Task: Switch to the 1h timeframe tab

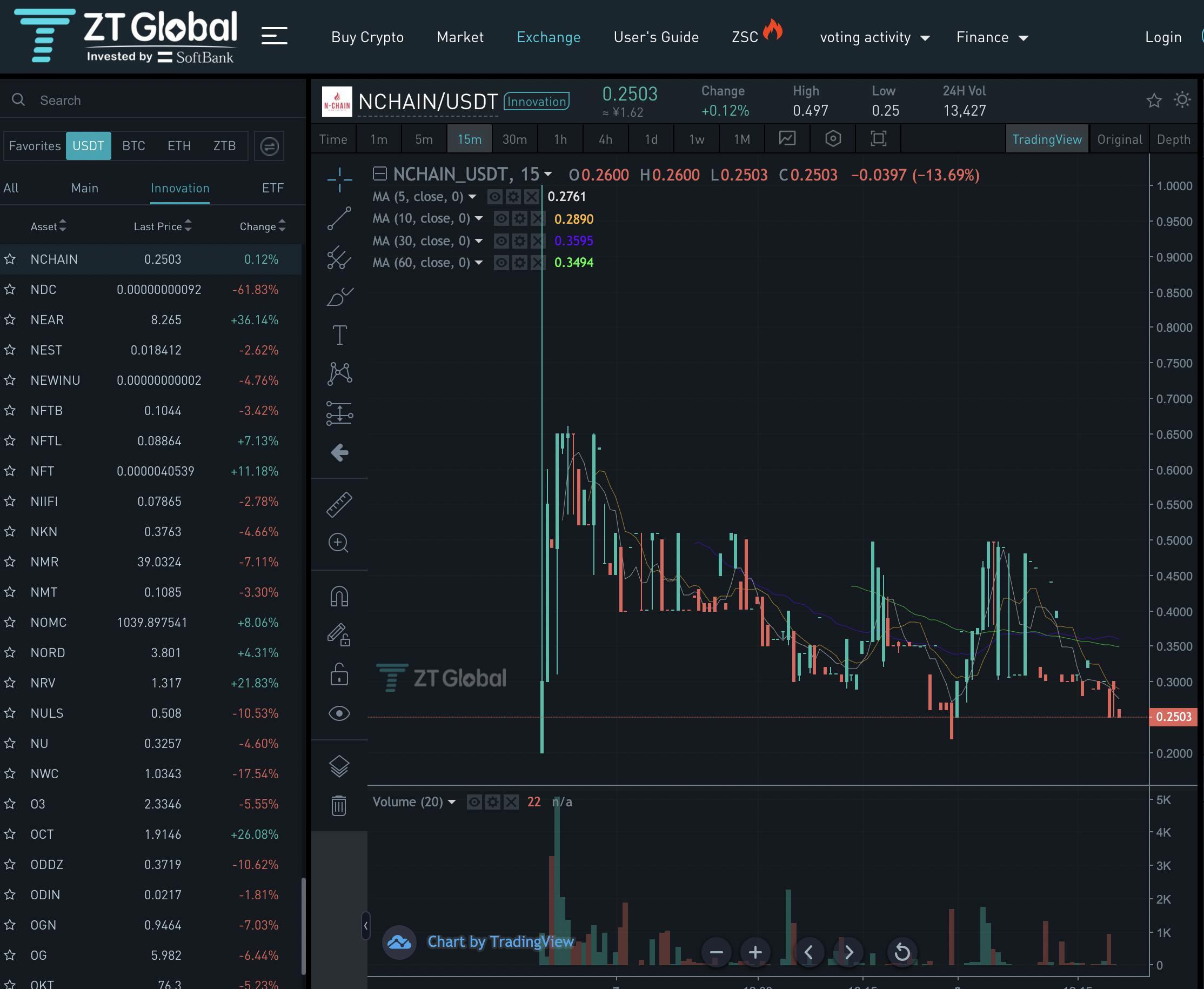Action: pyautogui.click(x=560, y=139)
